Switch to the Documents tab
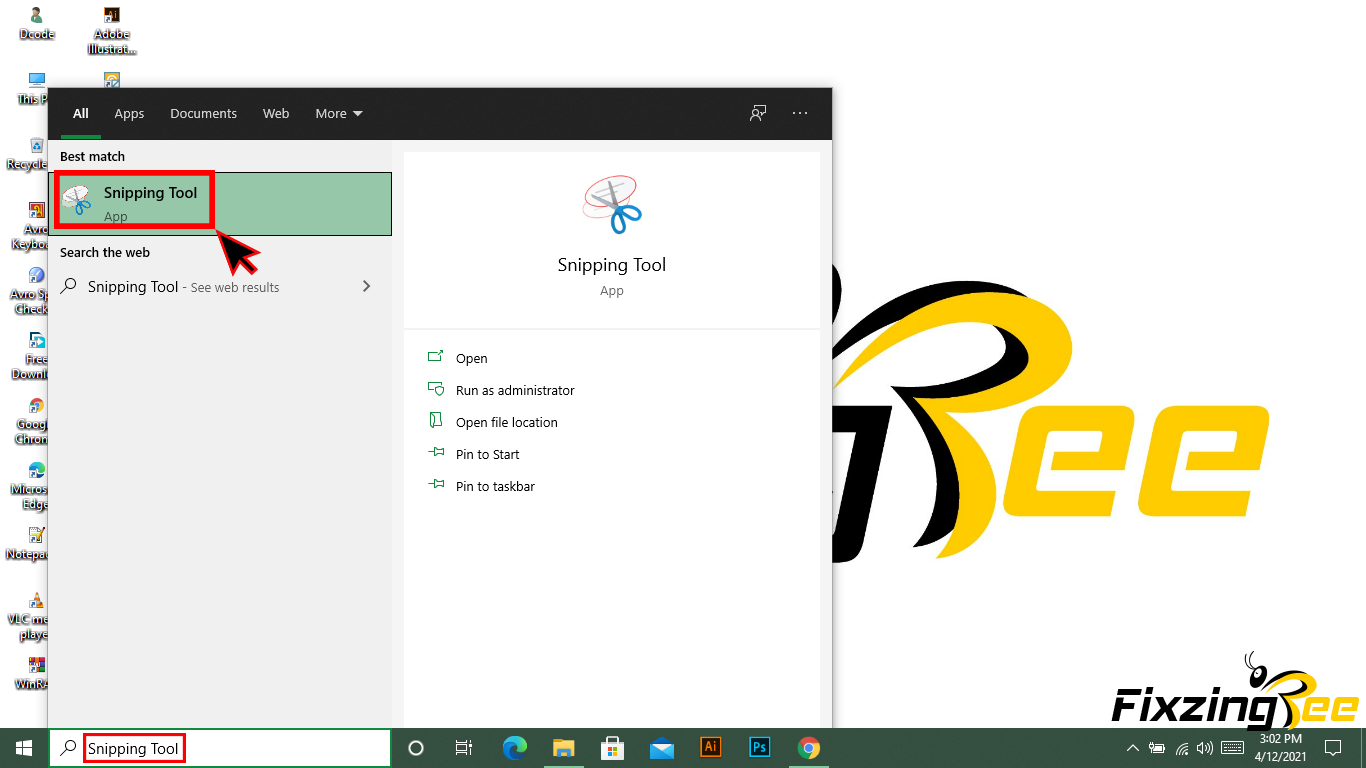Viewport: 1366px width, 768px height. (203, 113)
